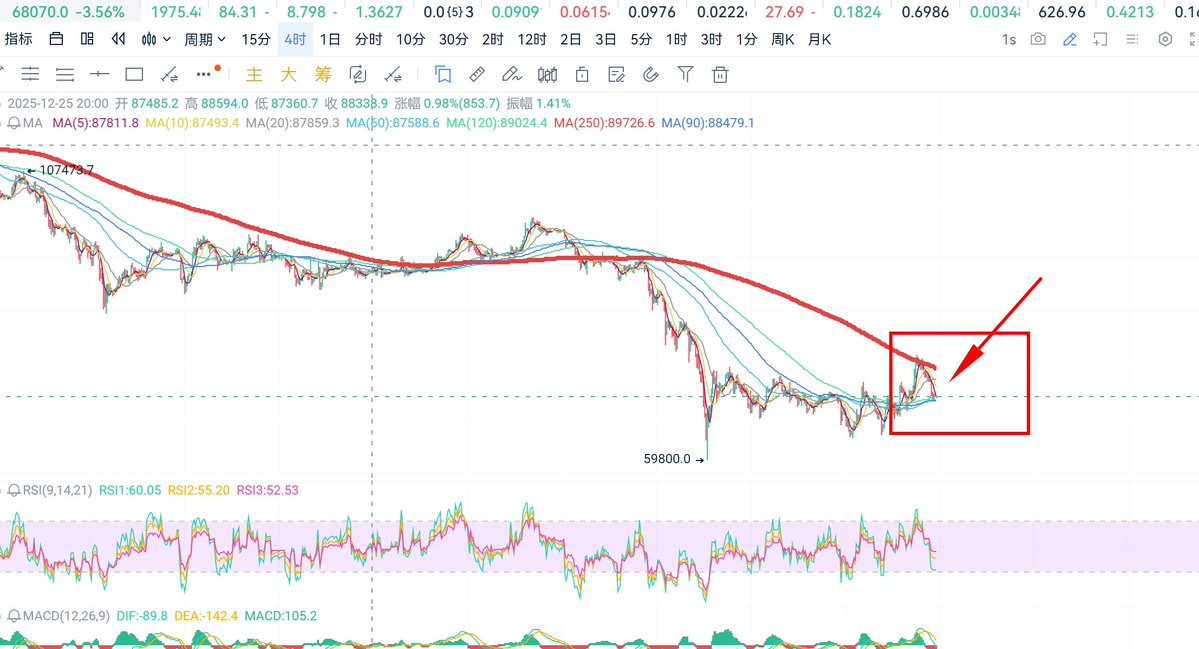Click the MA(250):89726.6 label
Viewport: 1199px width, 649px height.
pyautogui.click(x=604, y=122)
